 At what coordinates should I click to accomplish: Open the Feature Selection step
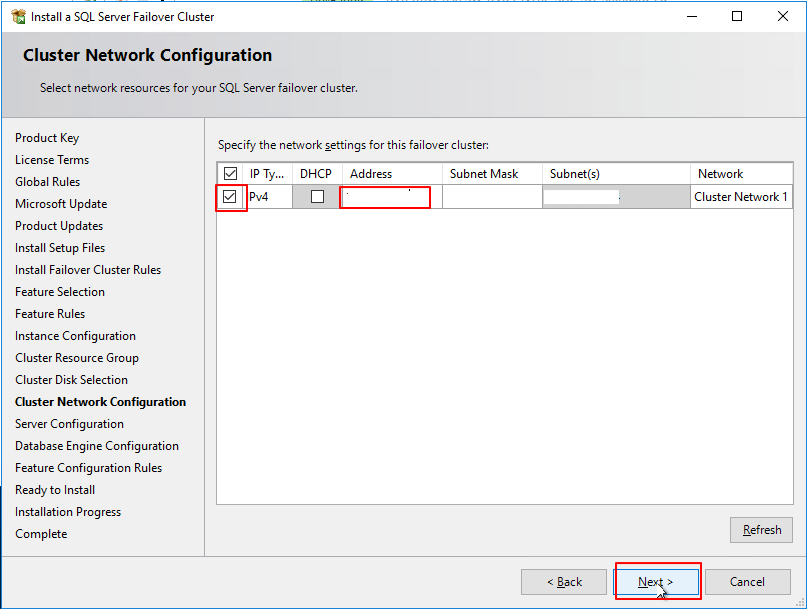pyautogui.click(x=59, y=291)
